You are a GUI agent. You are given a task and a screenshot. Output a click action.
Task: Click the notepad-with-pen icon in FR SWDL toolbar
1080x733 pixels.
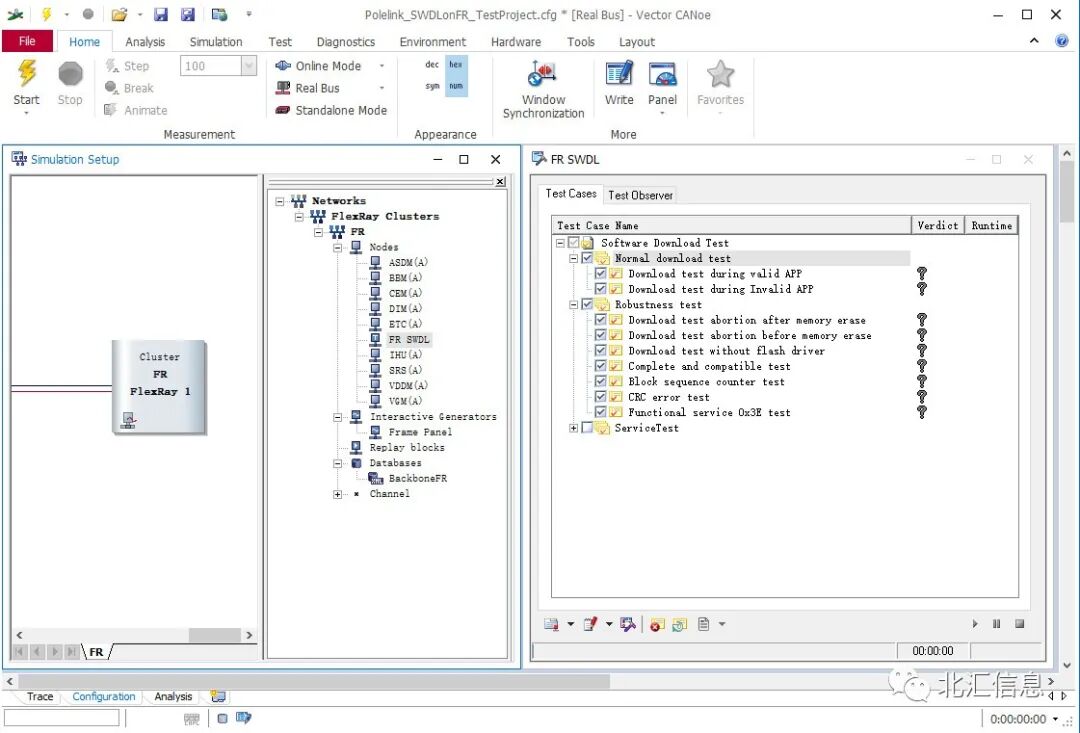tap(590, 624)
